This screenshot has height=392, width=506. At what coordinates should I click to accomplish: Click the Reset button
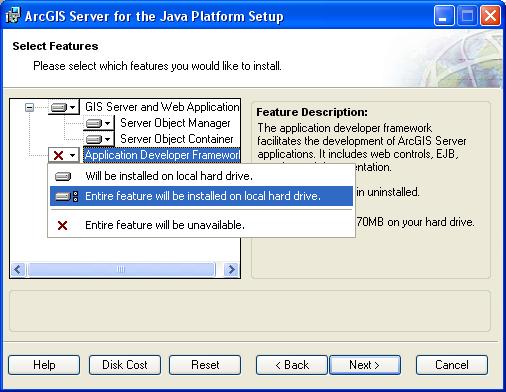pyautogui.click(x=205, y=365)
